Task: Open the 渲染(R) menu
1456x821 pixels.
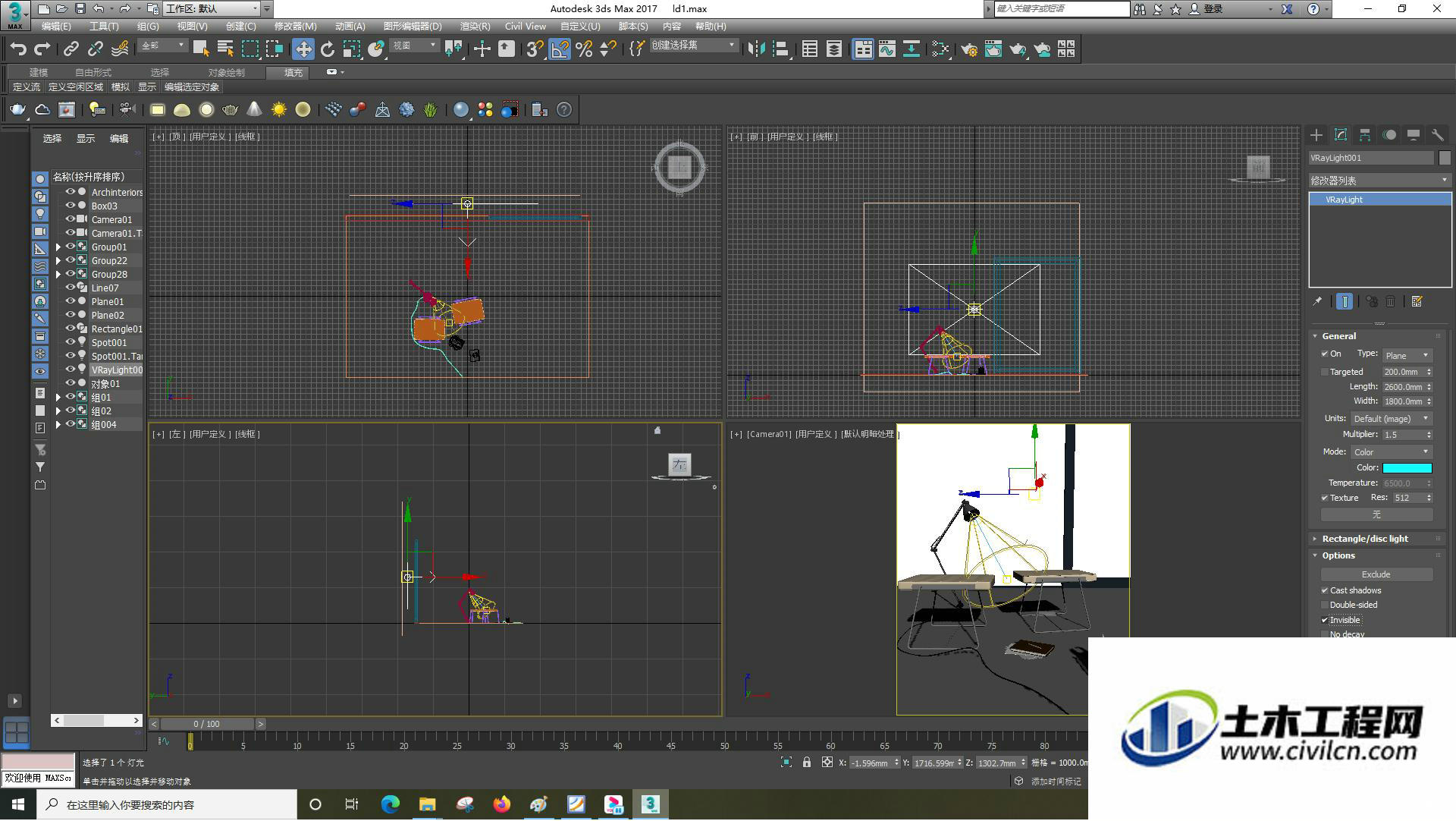Action: tap(475, 27)
